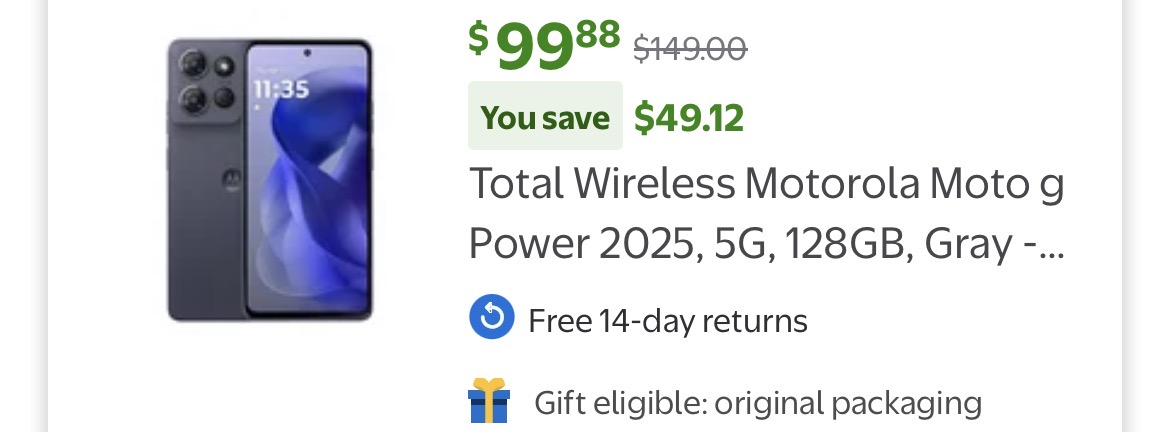Screen dimensions: 1170x432
Task: Open the Total Wireless Motorola Moto g title
Action: [x=766, y=184]
